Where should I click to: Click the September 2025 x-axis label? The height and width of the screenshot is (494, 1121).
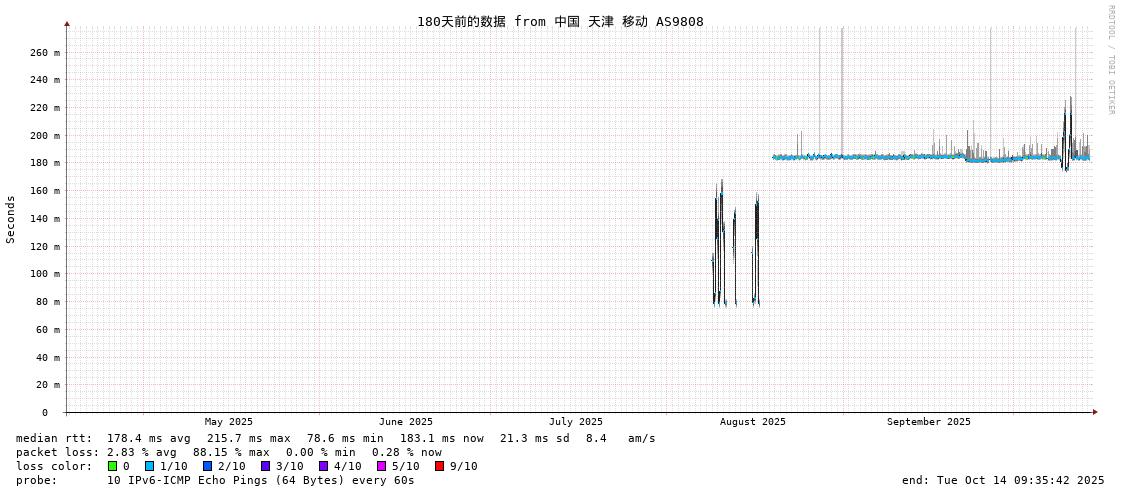coord(928,422)
